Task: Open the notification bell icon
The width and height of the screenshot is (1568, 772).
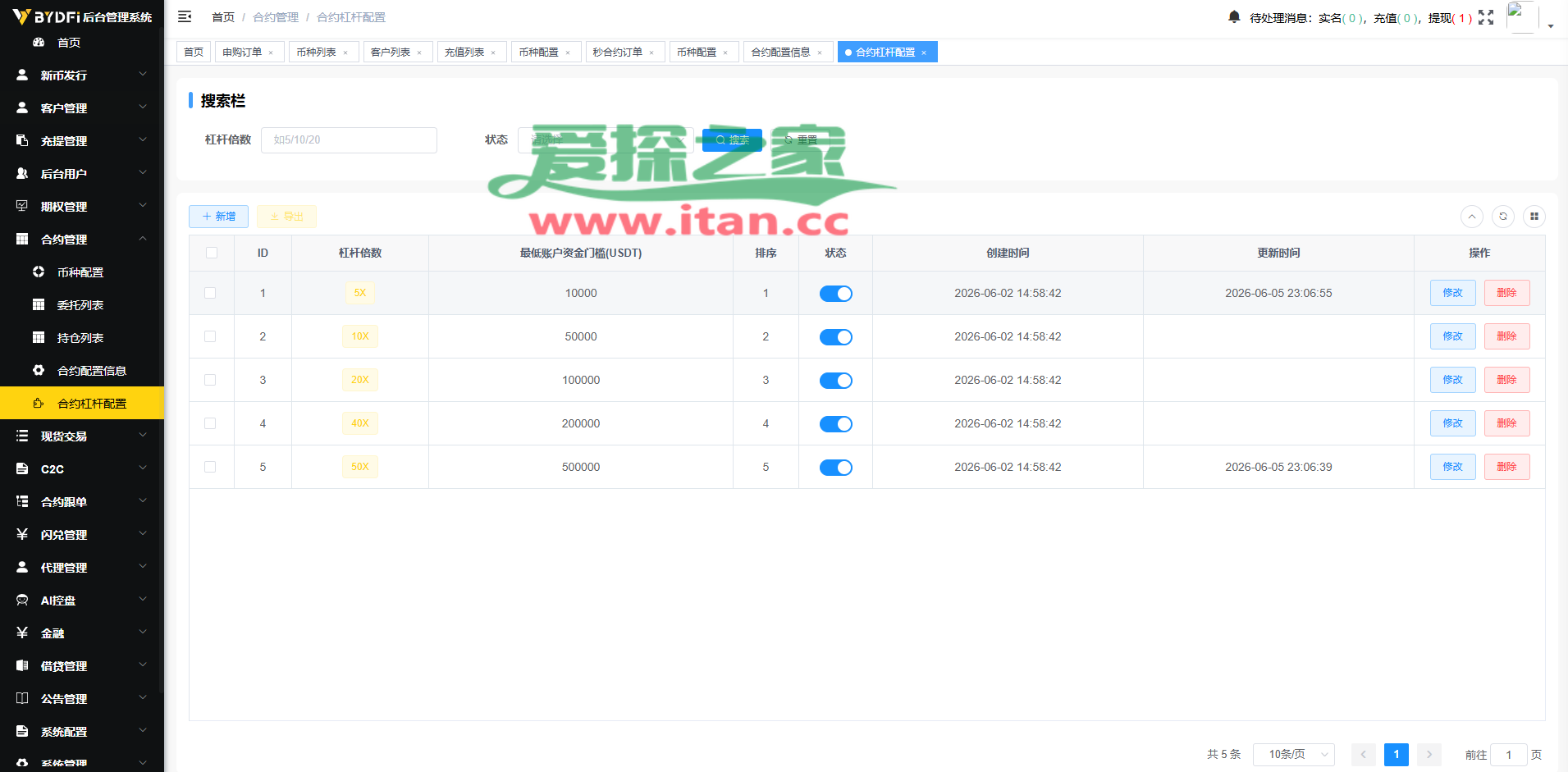Action: point(1234,17)
